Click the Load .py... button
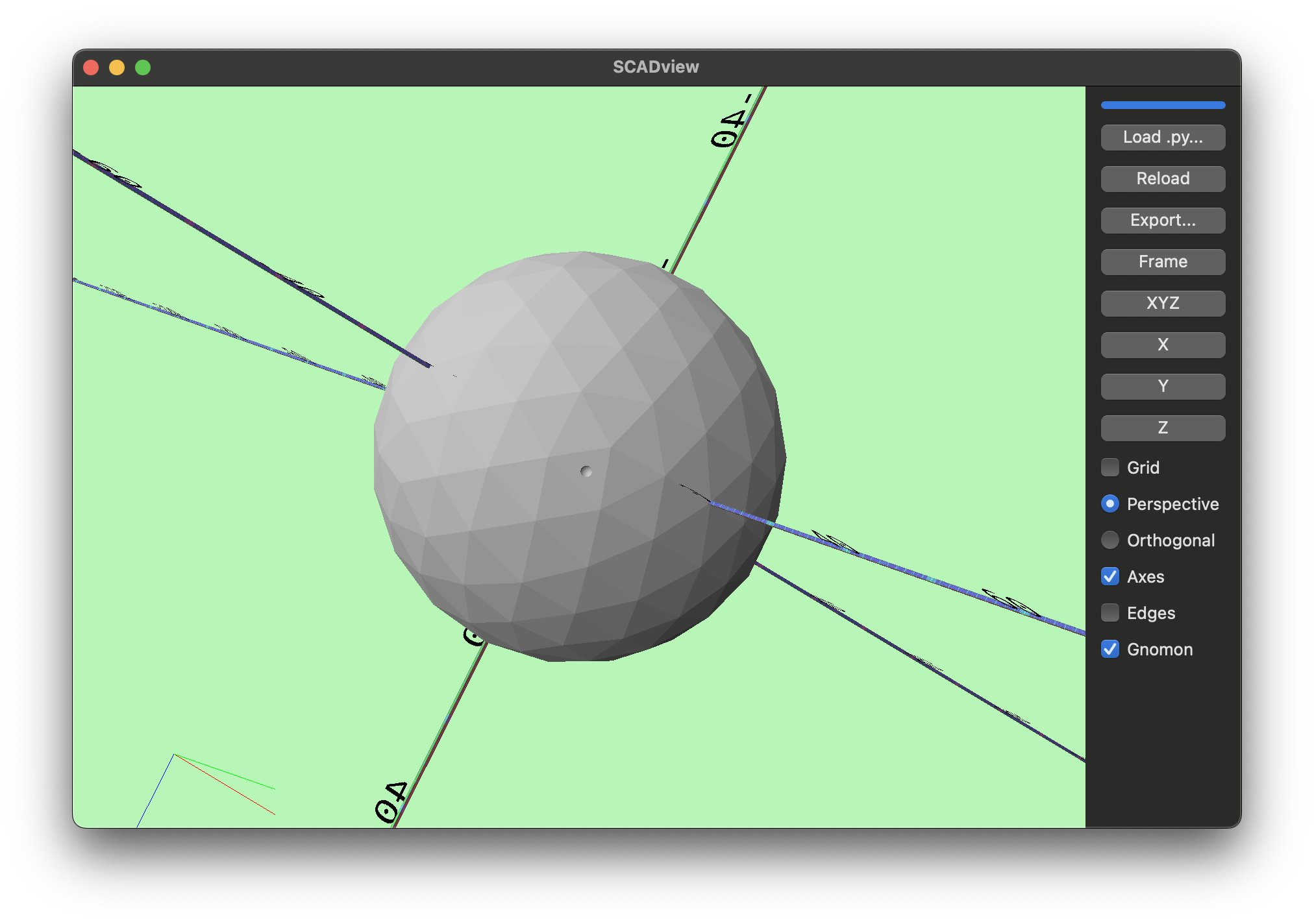1314x924 pixels. point(1162,137)
